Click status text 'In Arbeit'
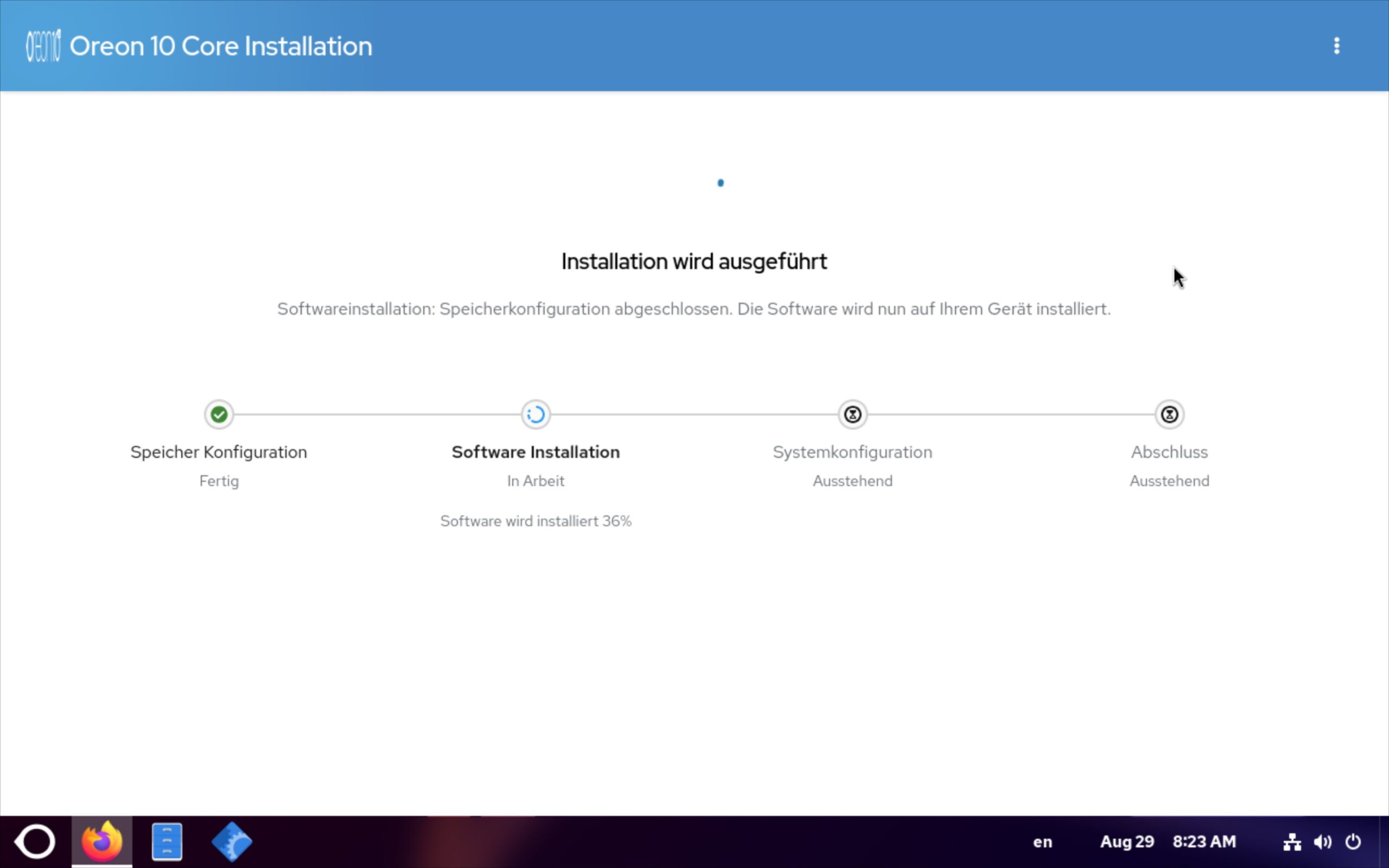Viewport: 1389px width, 868px height. click(536, 481)
